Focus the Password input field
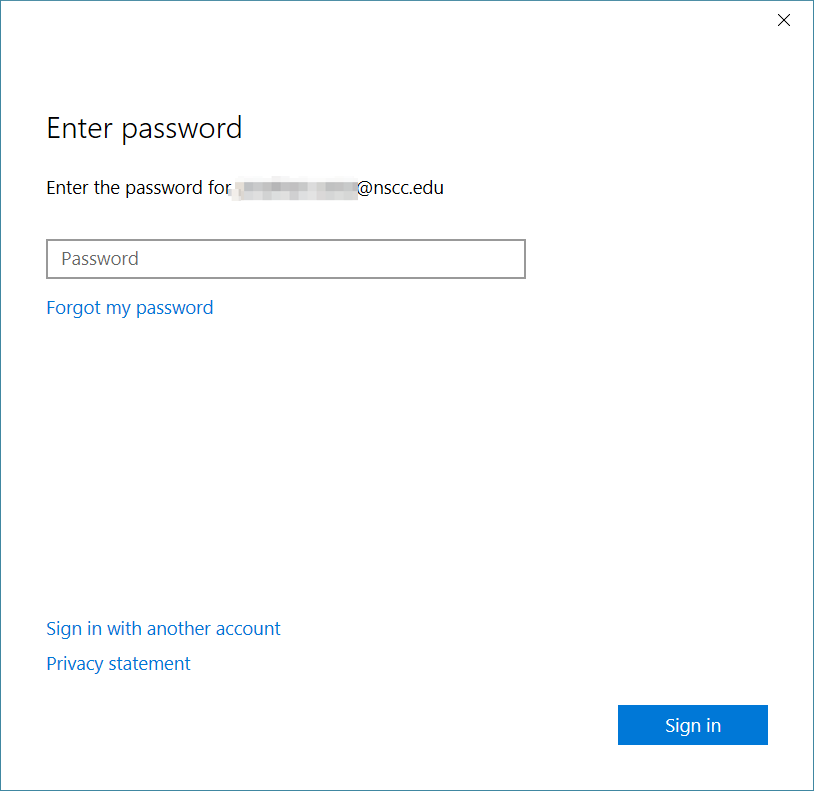Image resolution: width=814 pixels, height=791 pixels. tap(286, 259)
